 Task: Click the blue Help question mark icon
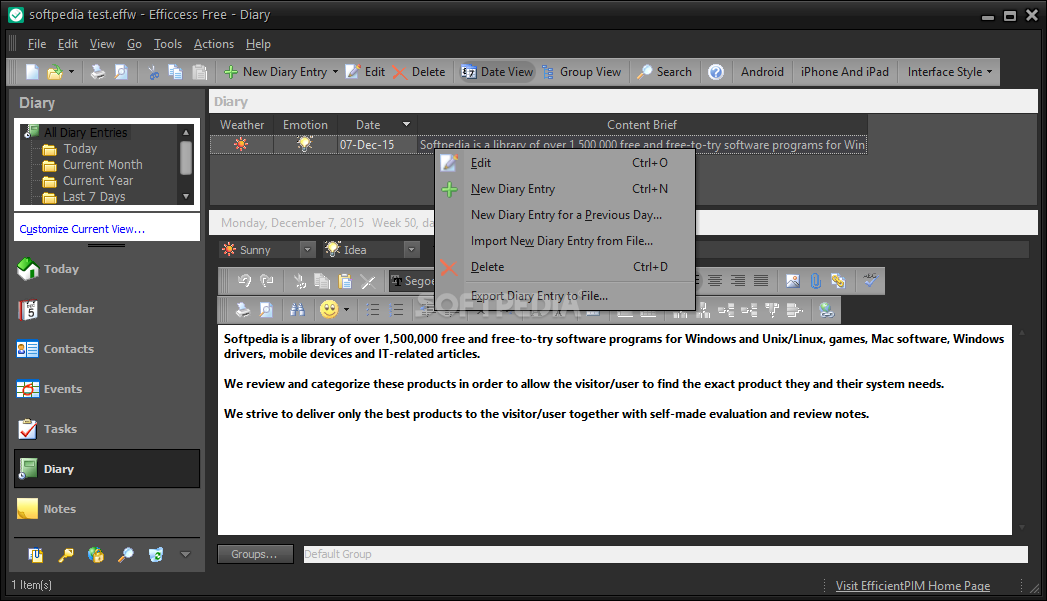click(x=716, y=71)
